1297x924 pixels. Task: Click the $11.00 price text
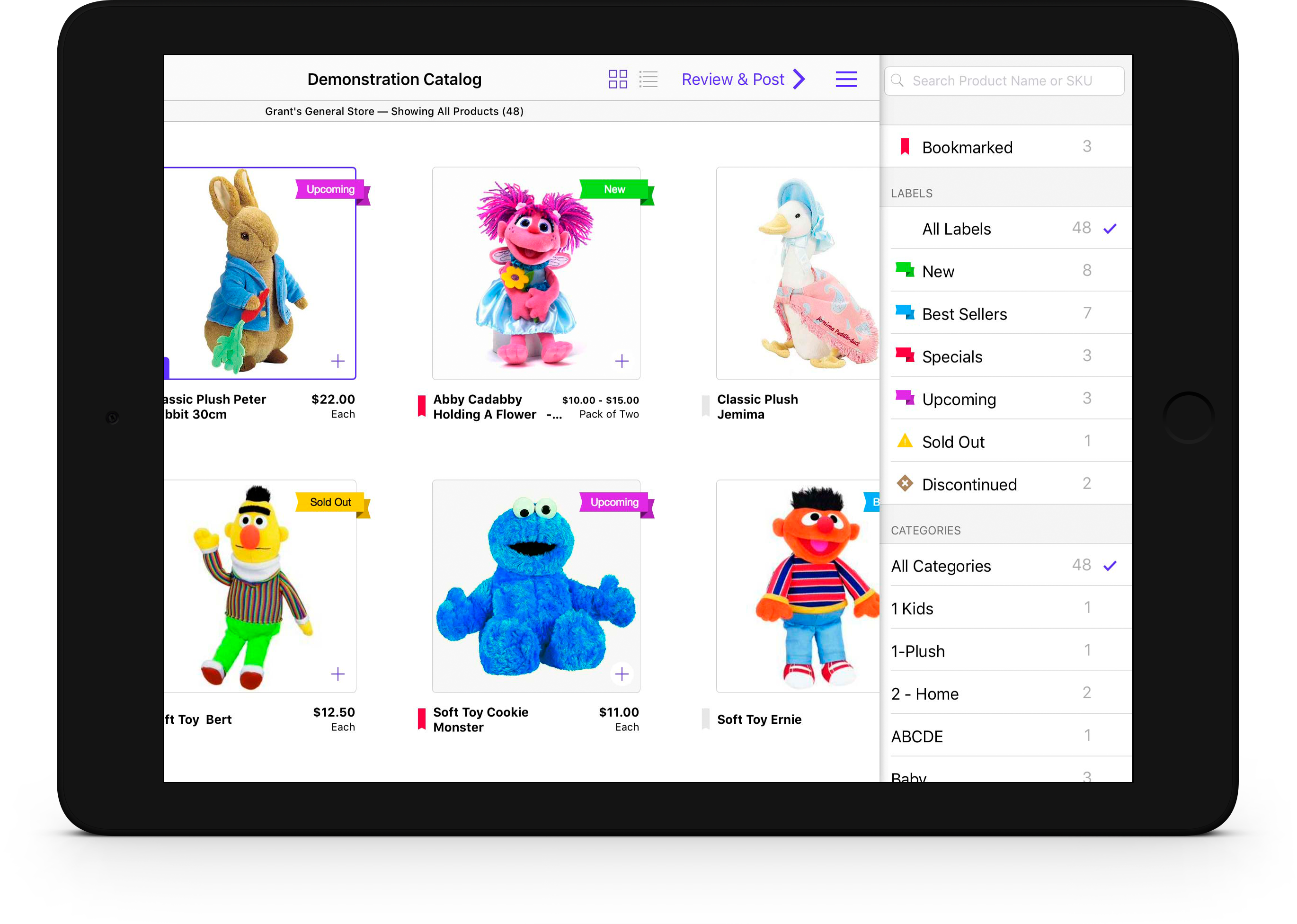[x=618, y=712]
